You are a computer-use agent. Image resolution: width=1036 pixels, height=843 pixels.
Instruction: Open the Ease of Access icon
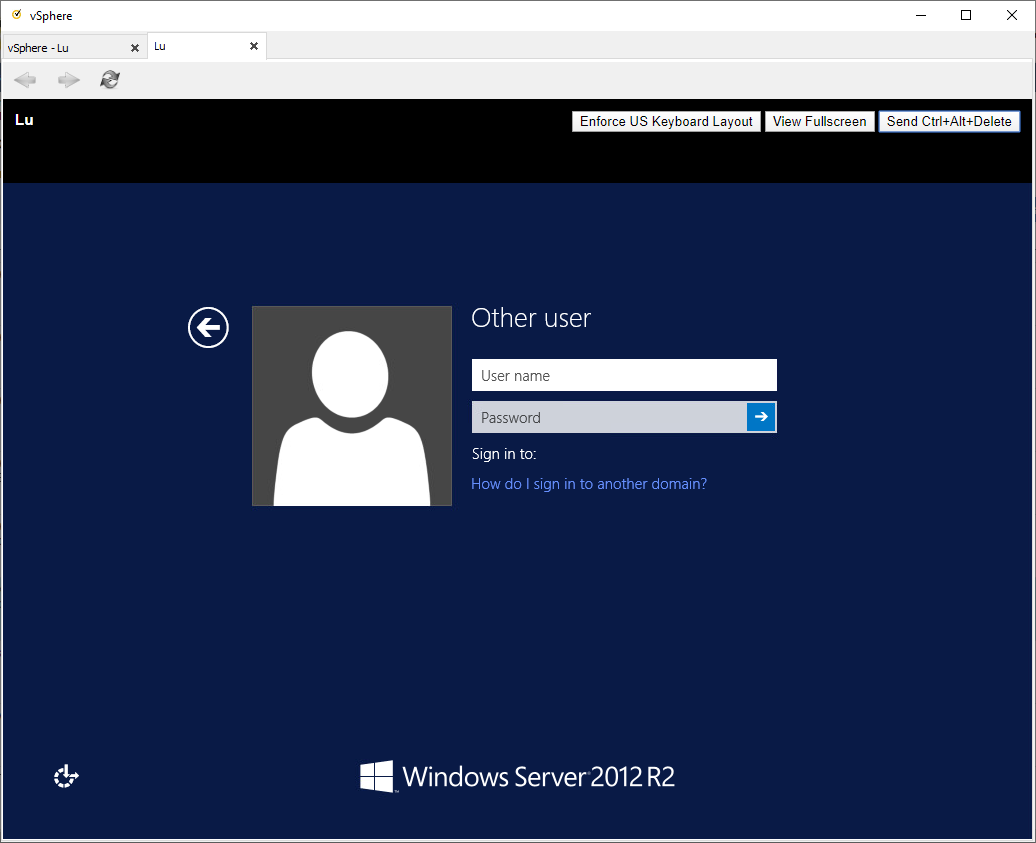(x=66, y=776)
